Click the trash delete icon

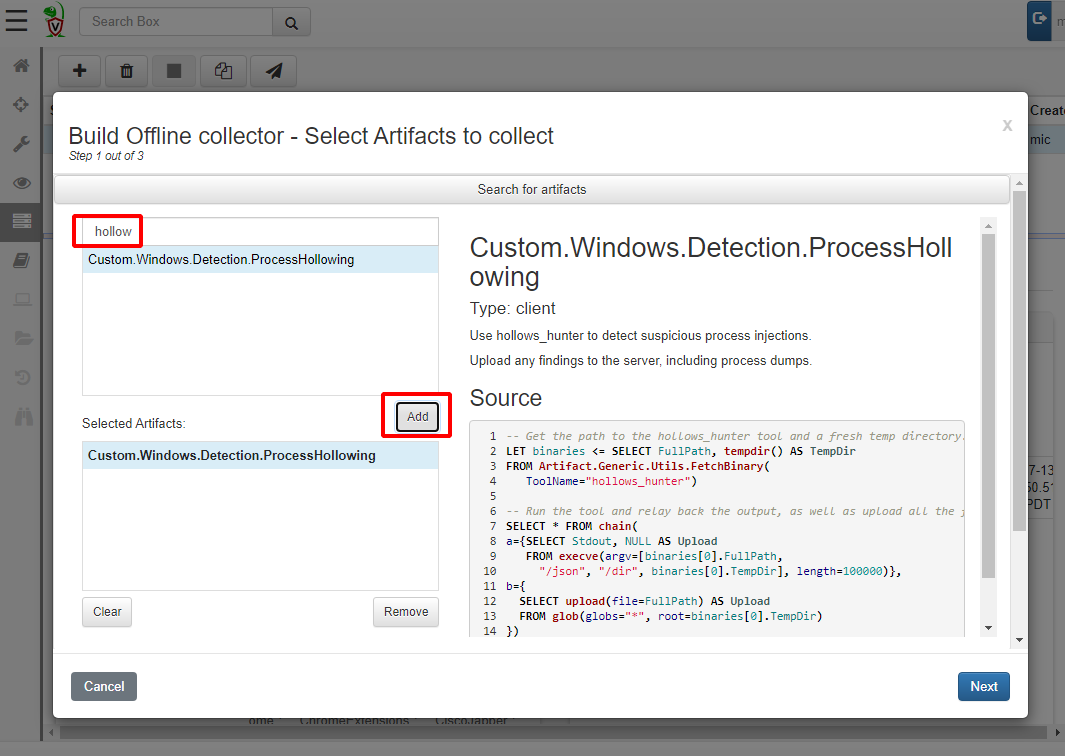click(127, 71)
